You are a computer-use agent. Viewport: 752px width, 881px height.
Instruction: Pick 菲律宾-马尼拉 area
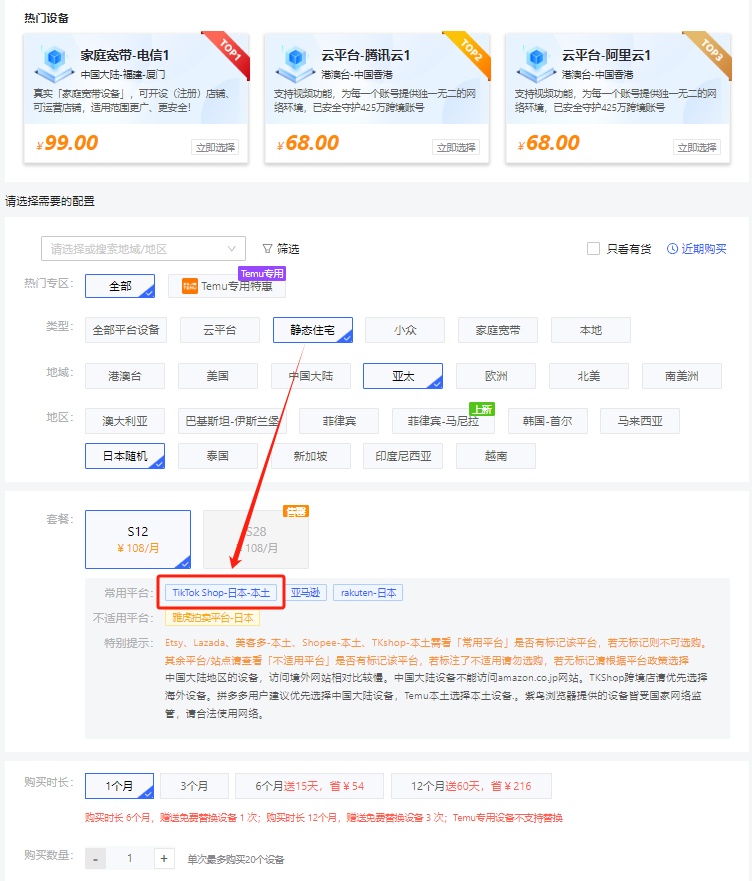click(x=443, y=421)
